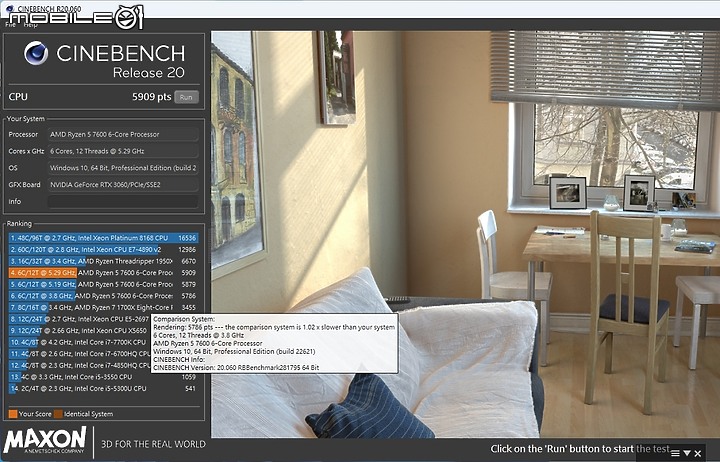Click the 5909 pts CPU score

152,97
